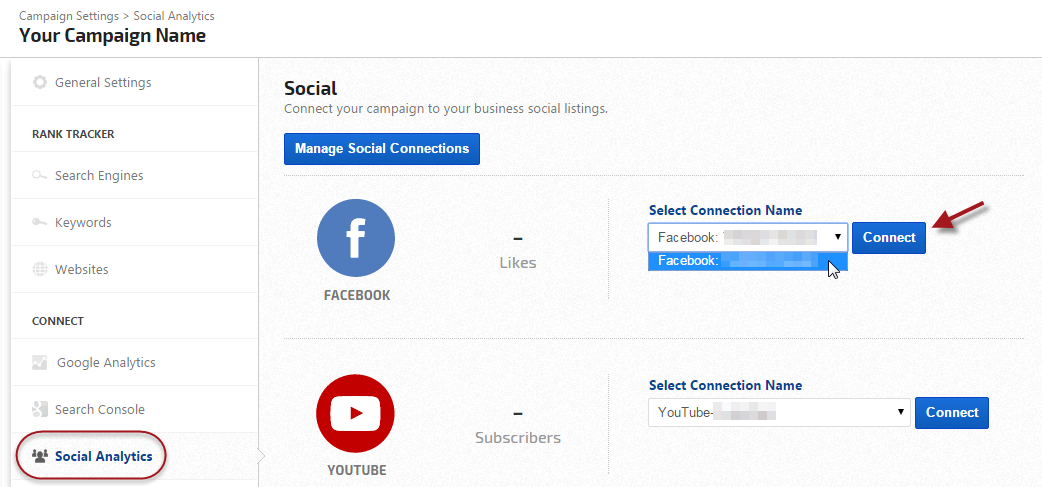Select Websites in the sidebar
Screen dimensions: 1042x487
(x=82, y=269)
